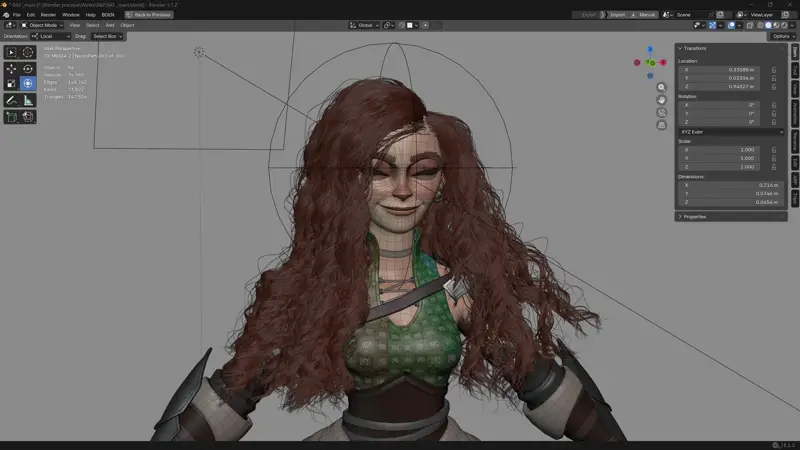Click the new scene icon
Viewport: 800px width, 450px height.
tap(720, 15)
